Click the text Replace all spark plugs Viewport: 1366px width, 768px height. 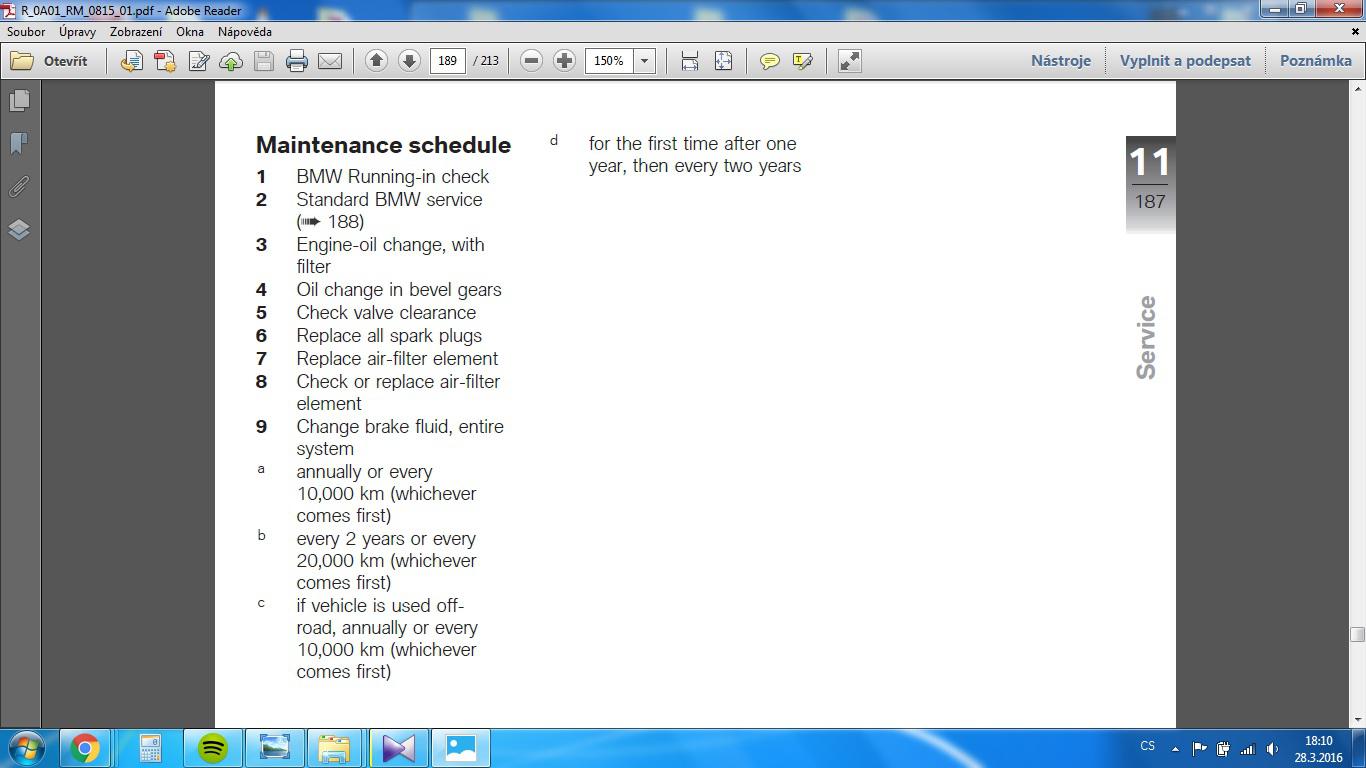389,336
